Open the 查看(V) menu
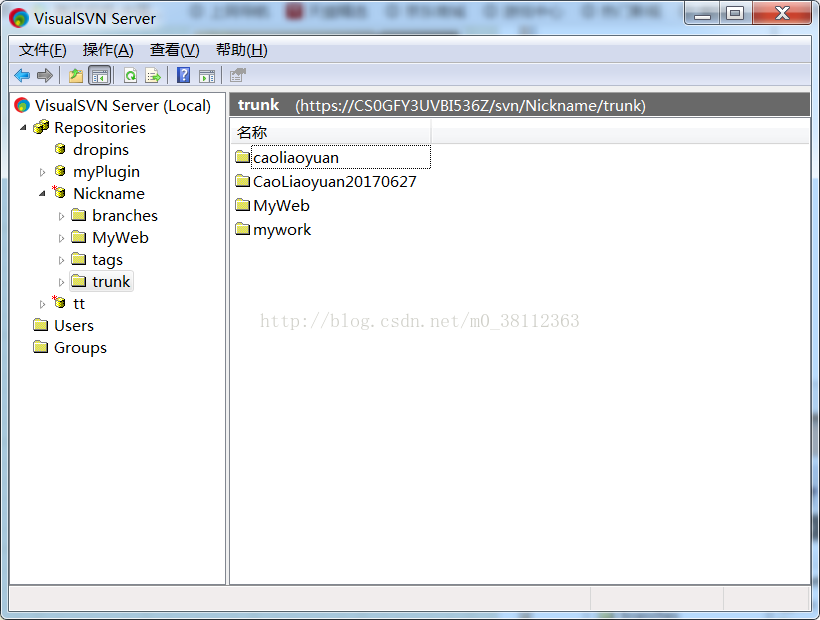 pyautogui.click(x=175, y=50)
